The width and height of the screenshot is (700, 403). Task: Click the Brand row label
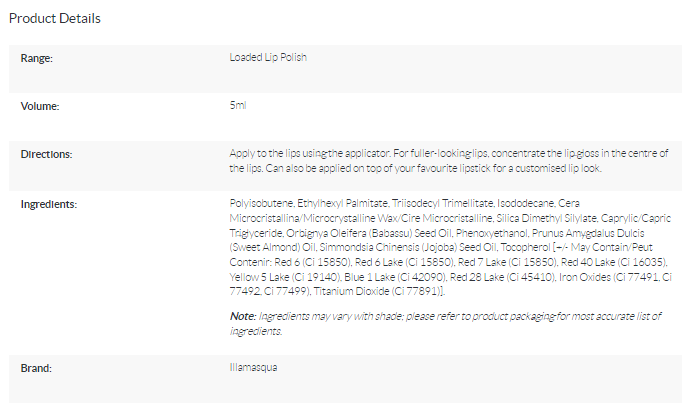click(37, 368)
